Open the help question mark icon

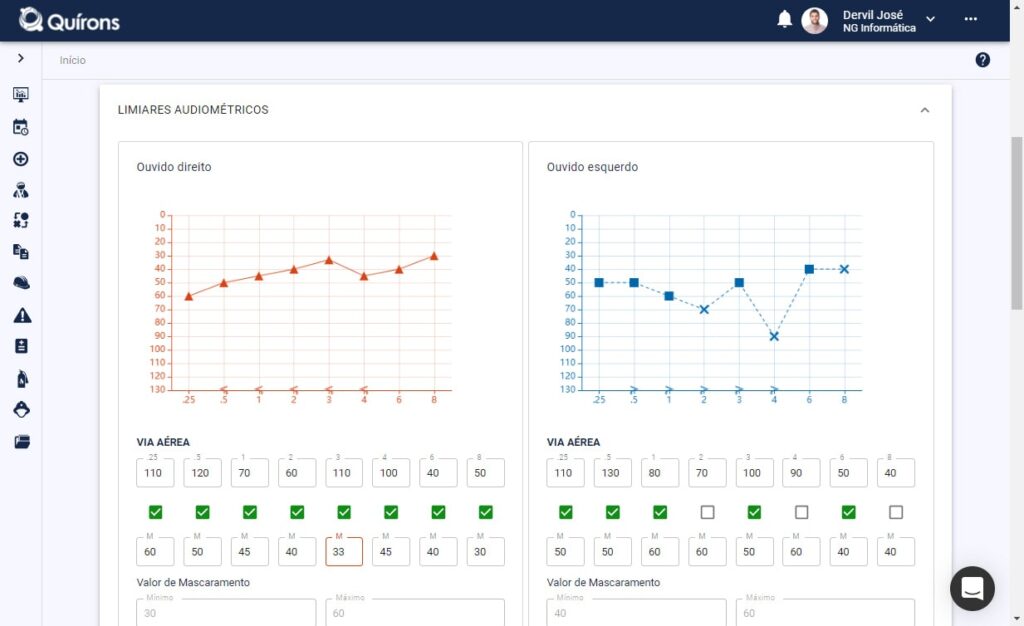[x=982, y=60]
